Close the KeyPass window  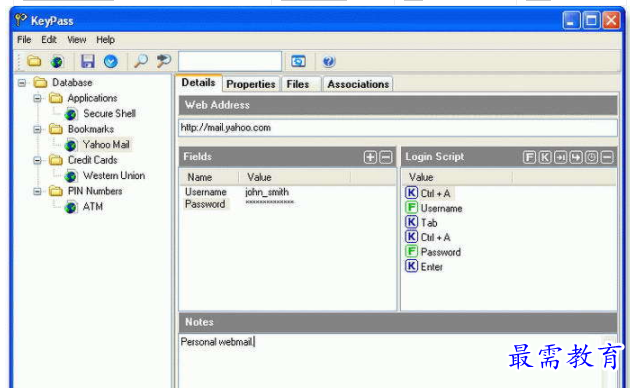[611, 20]
